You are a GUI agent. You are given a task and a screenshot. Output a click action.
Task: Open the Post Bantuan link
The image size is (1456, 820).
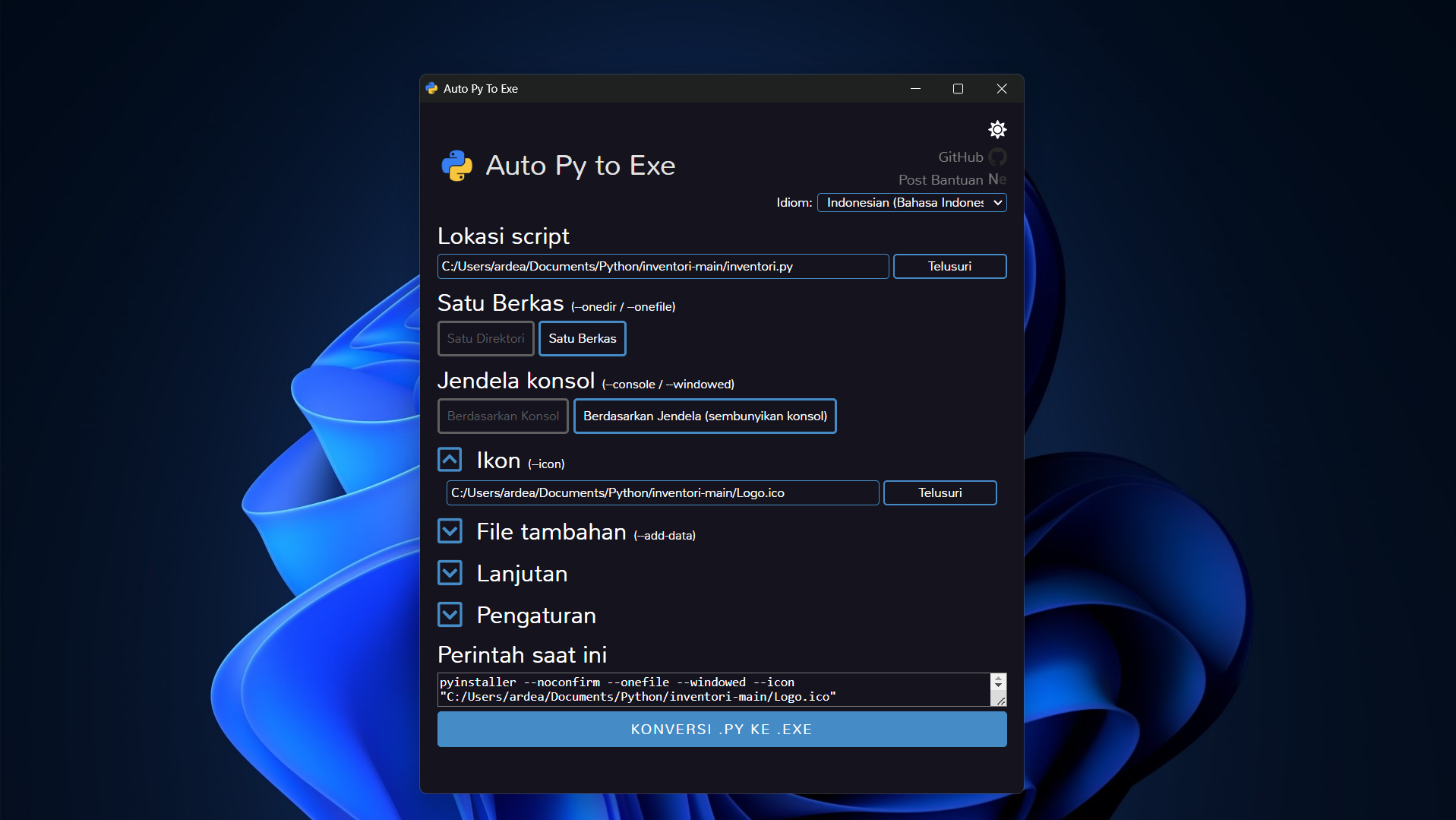940,180
